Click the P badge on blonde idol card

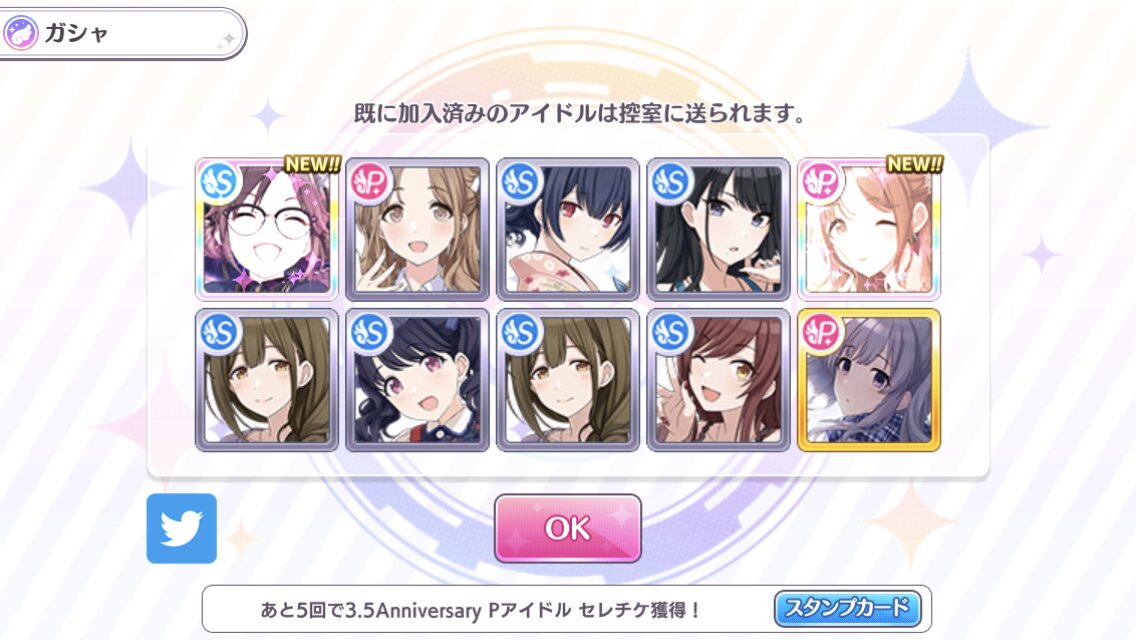[370, 181]
